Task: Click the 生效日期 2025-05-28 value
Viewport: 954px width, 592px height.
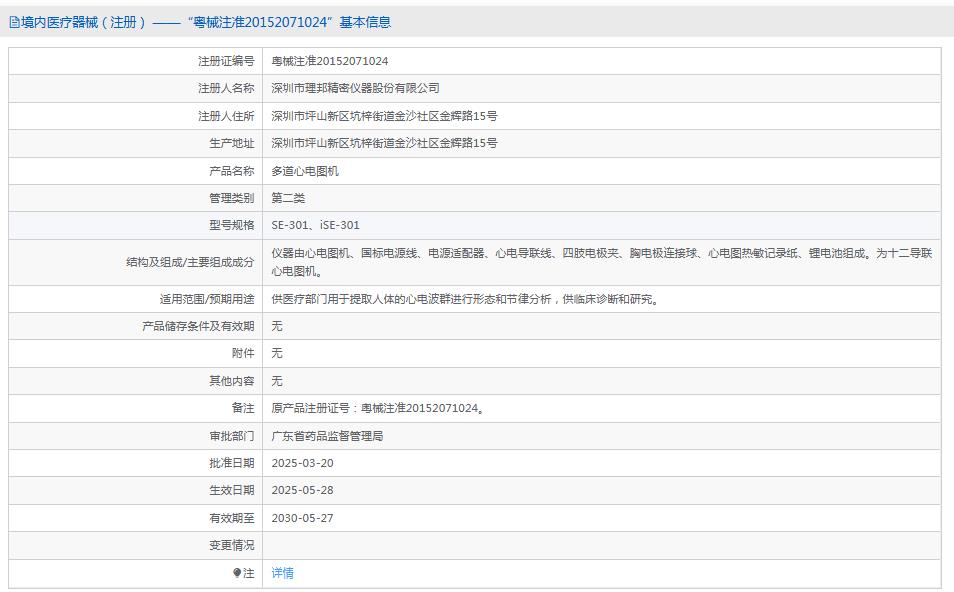Action: (x=304, y=491)
